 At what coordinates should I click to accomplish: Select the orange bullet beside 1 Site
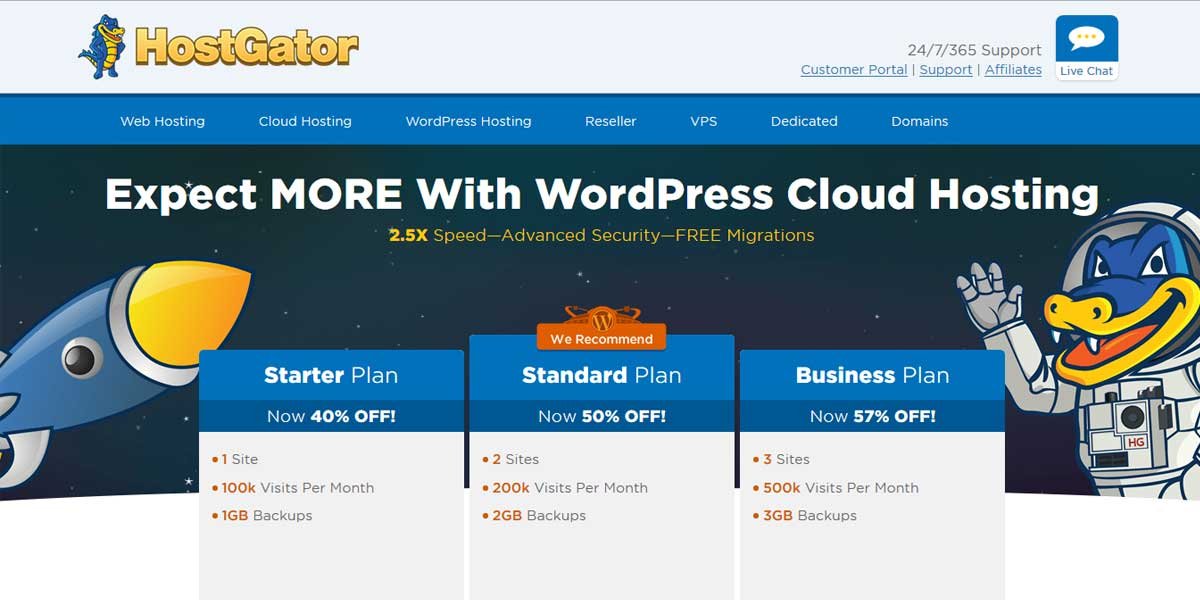click(217, 459)
